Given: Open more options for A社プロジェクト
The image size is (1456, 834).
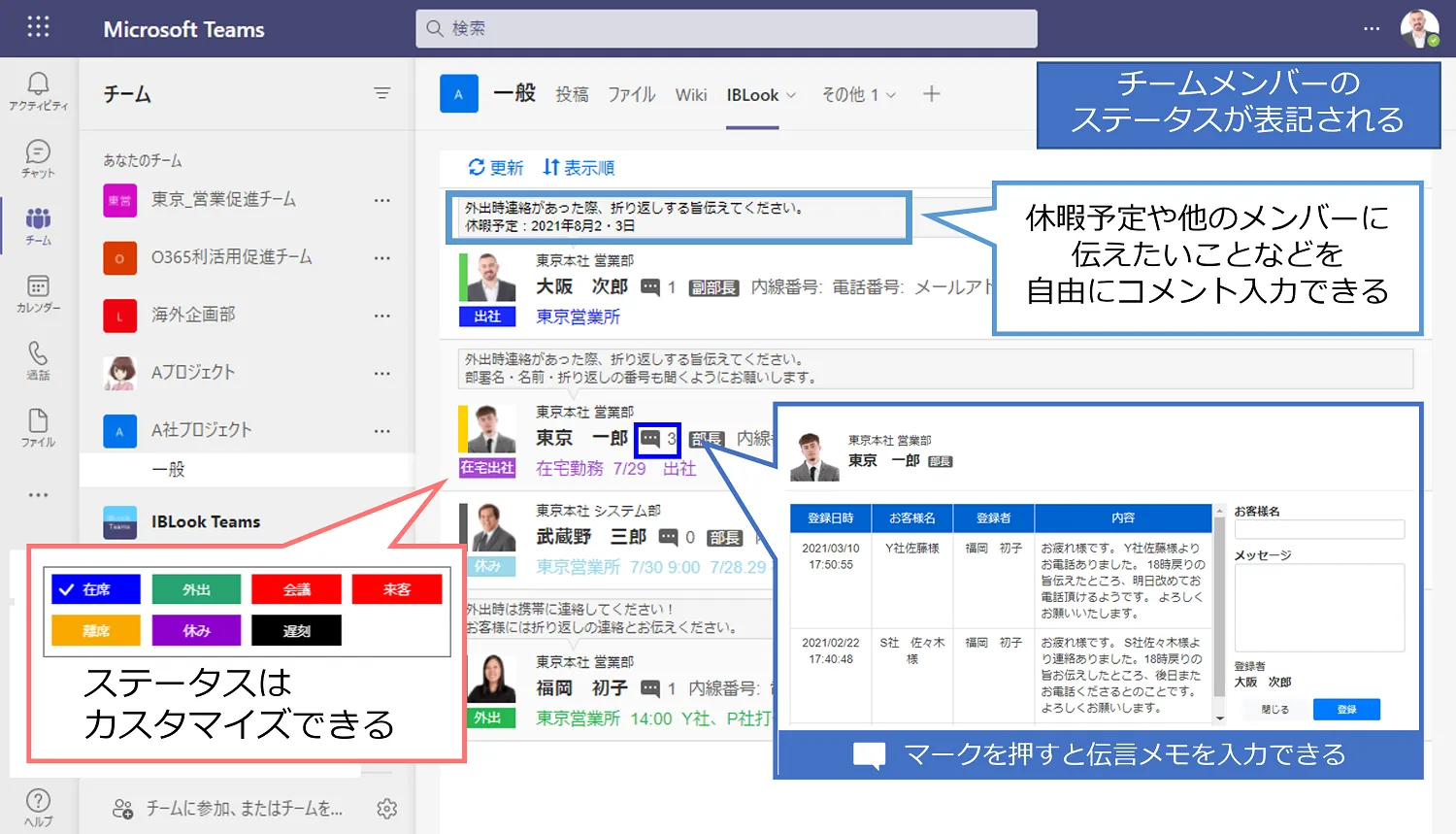Looking at the screenshot, I should pyautogui.click(x=381, y=430).
